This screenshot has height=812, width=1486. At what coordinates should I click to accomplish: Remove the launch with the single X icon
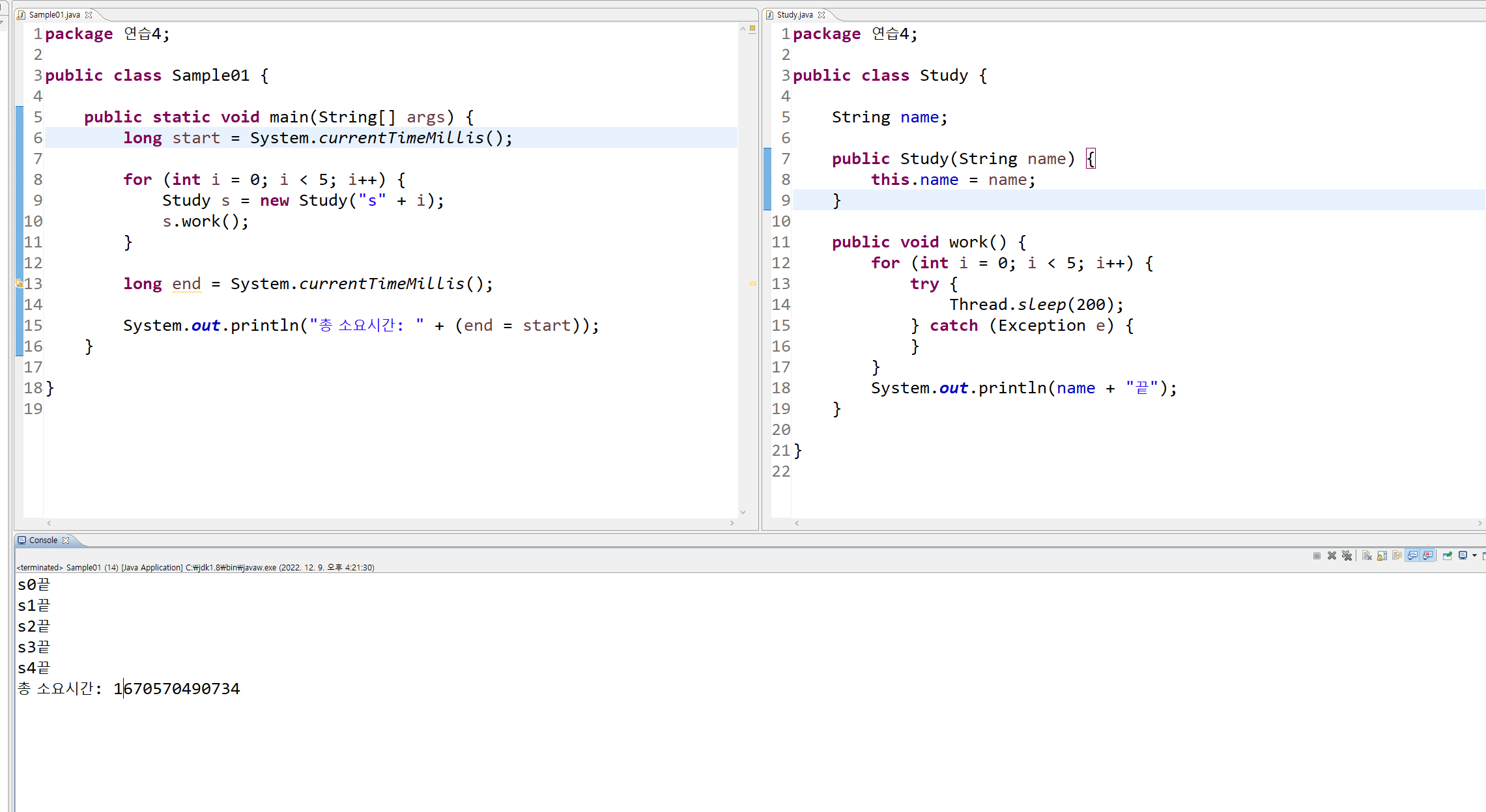point(1332,555)
